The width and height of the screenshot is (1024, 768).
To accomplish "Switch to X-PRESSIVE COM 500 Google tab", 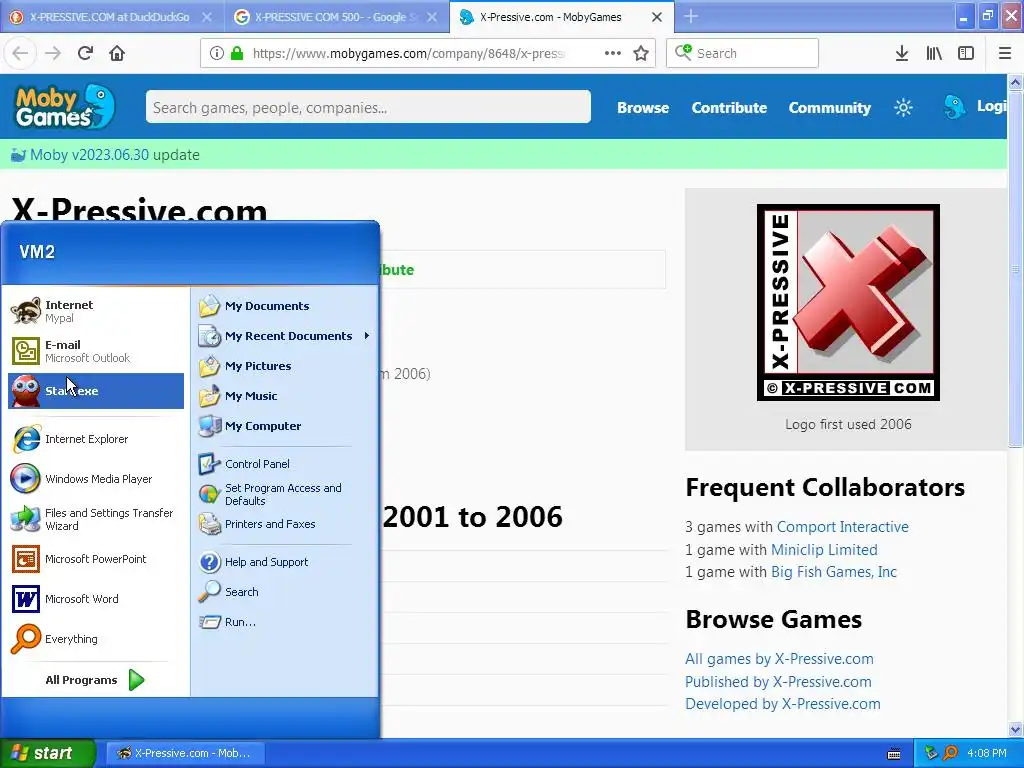I will 336,17.
